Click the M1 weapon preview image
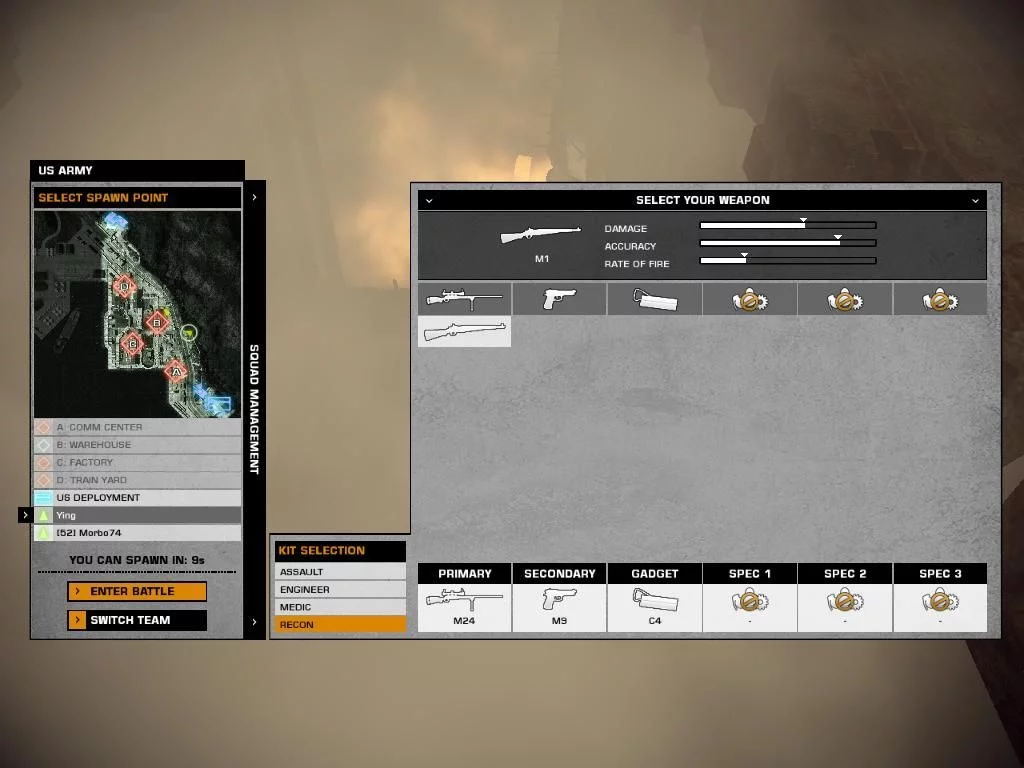Image resolution: width=1024 pixels, height=768 pixels. [541, 234]
